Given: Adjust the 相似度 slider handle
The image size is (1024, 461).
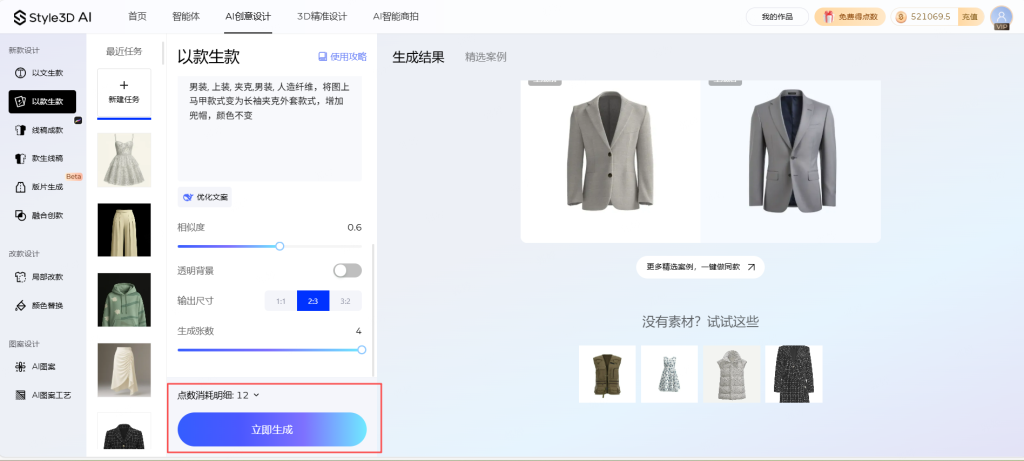Looking at the screenshot, I should tap(280, 246).
